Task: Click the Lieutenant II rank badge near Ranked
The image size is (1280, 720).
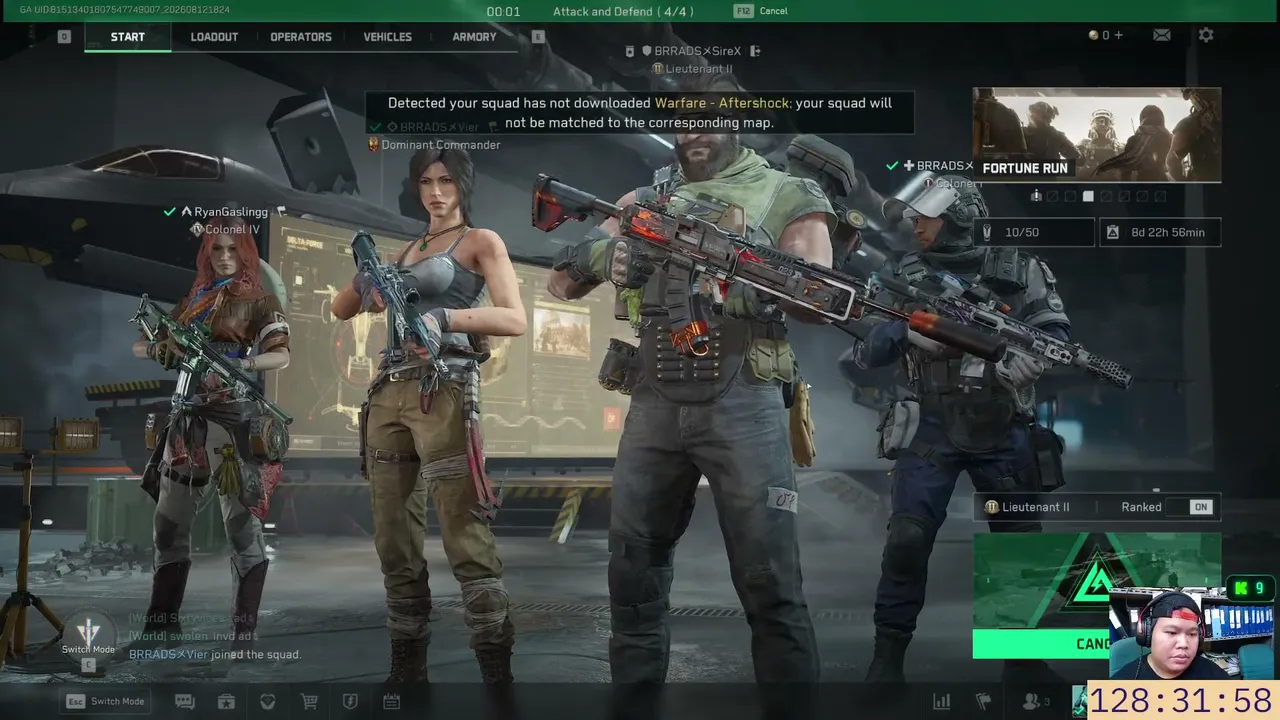Action: (992, 507)
